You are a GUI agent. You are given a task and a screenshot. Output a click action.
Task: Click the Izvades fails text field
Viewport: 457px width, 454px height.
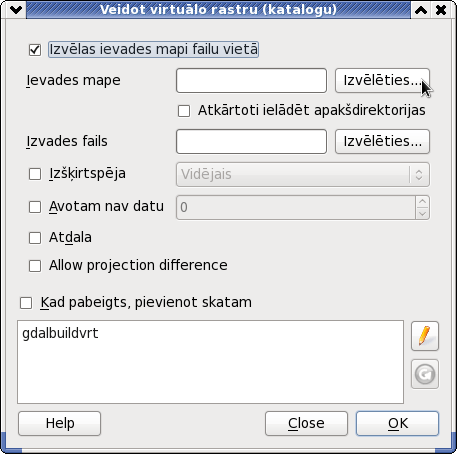[251, 142]
